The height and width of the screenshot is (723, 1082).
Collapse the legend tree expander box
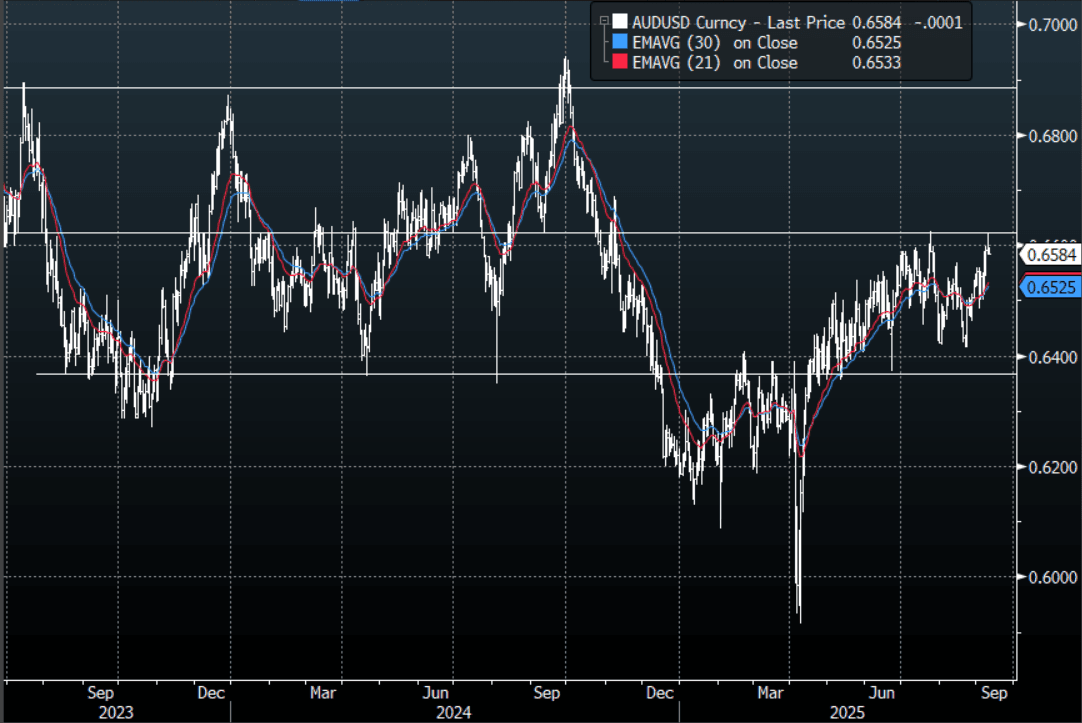(x=602, y=21)
